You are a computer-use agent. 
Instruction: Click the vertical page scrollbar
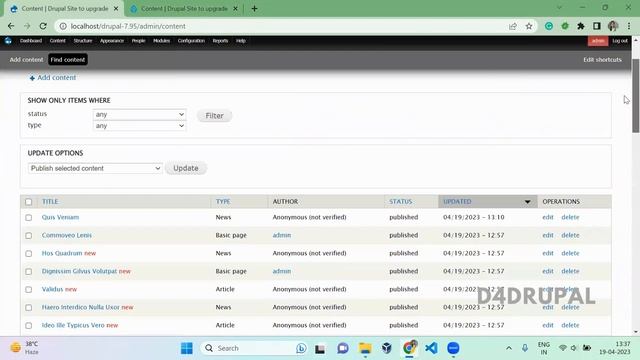point(636,96)
